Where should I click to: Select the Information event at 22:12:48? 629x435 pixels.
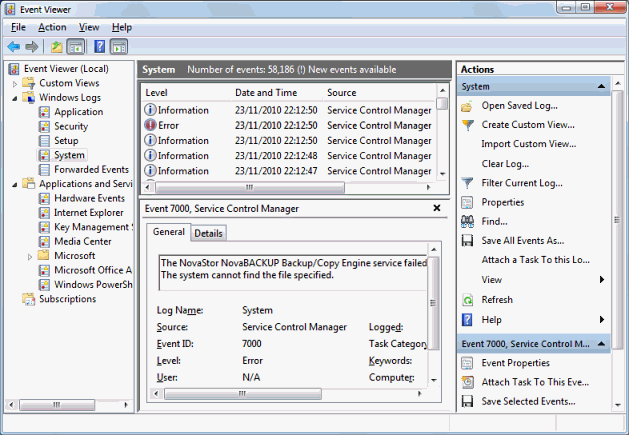click(x=289, y=156)
